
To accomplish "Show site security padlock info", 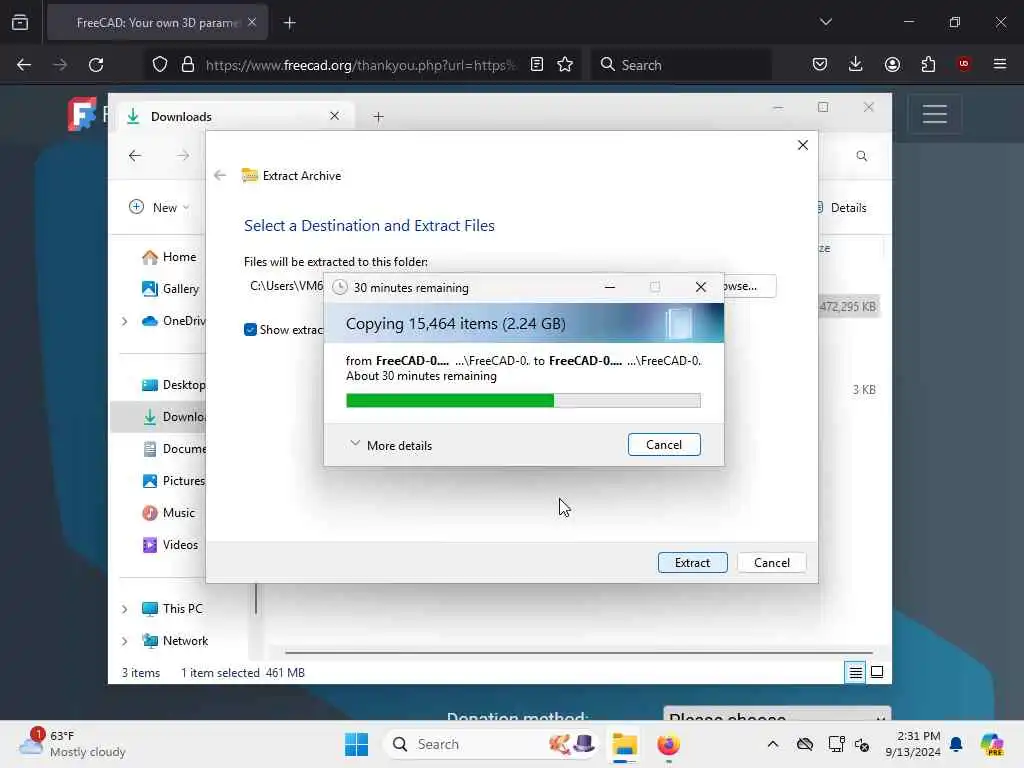I will pos(188,64).
